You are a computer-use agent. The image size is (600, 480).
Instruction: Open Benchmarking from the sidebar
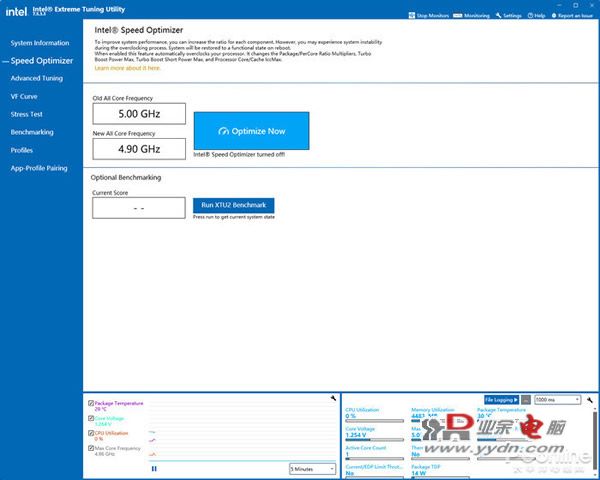32,132
